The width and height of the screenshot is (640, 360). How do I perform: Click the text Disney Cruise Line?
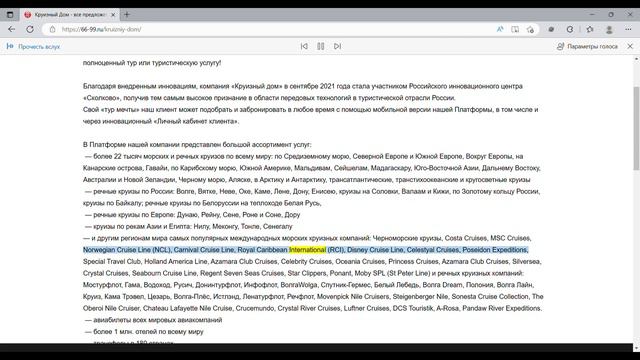[x=375, y=250]
